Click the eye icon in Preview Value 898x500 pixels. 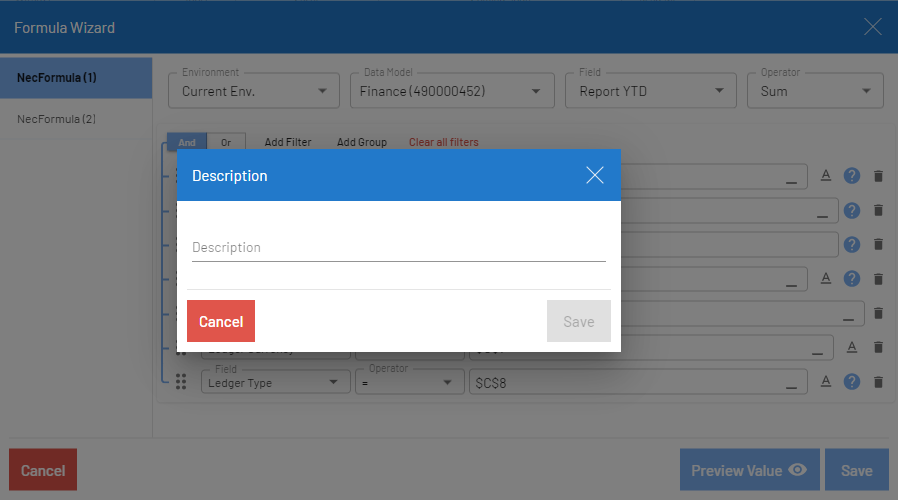click(x=798, y=470)
